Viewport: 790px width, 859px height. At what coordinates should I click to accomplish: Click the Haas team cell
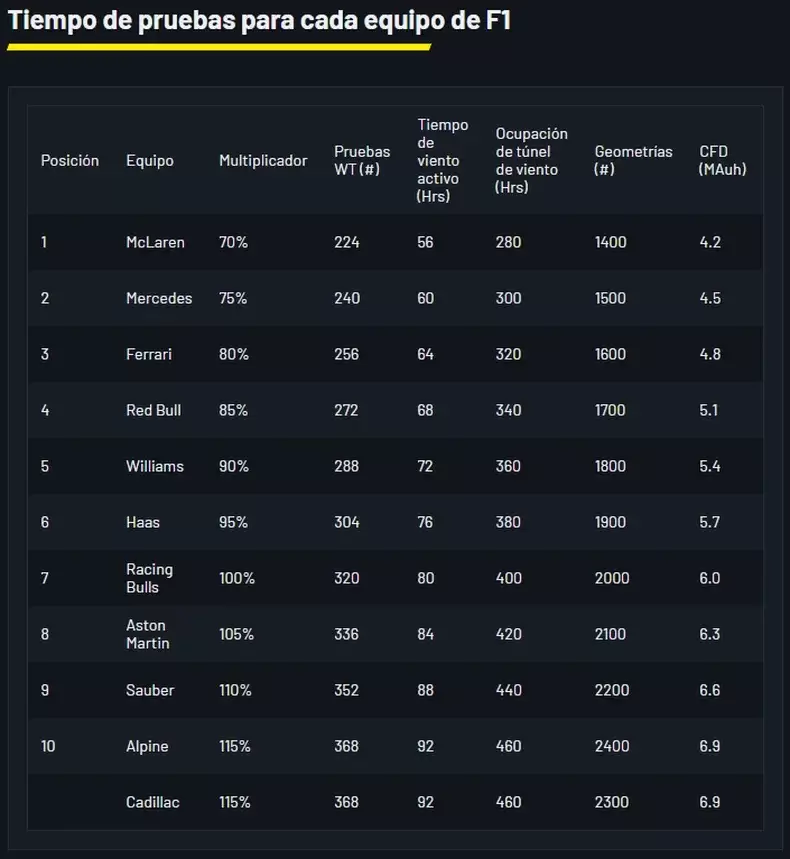[143, 522]
